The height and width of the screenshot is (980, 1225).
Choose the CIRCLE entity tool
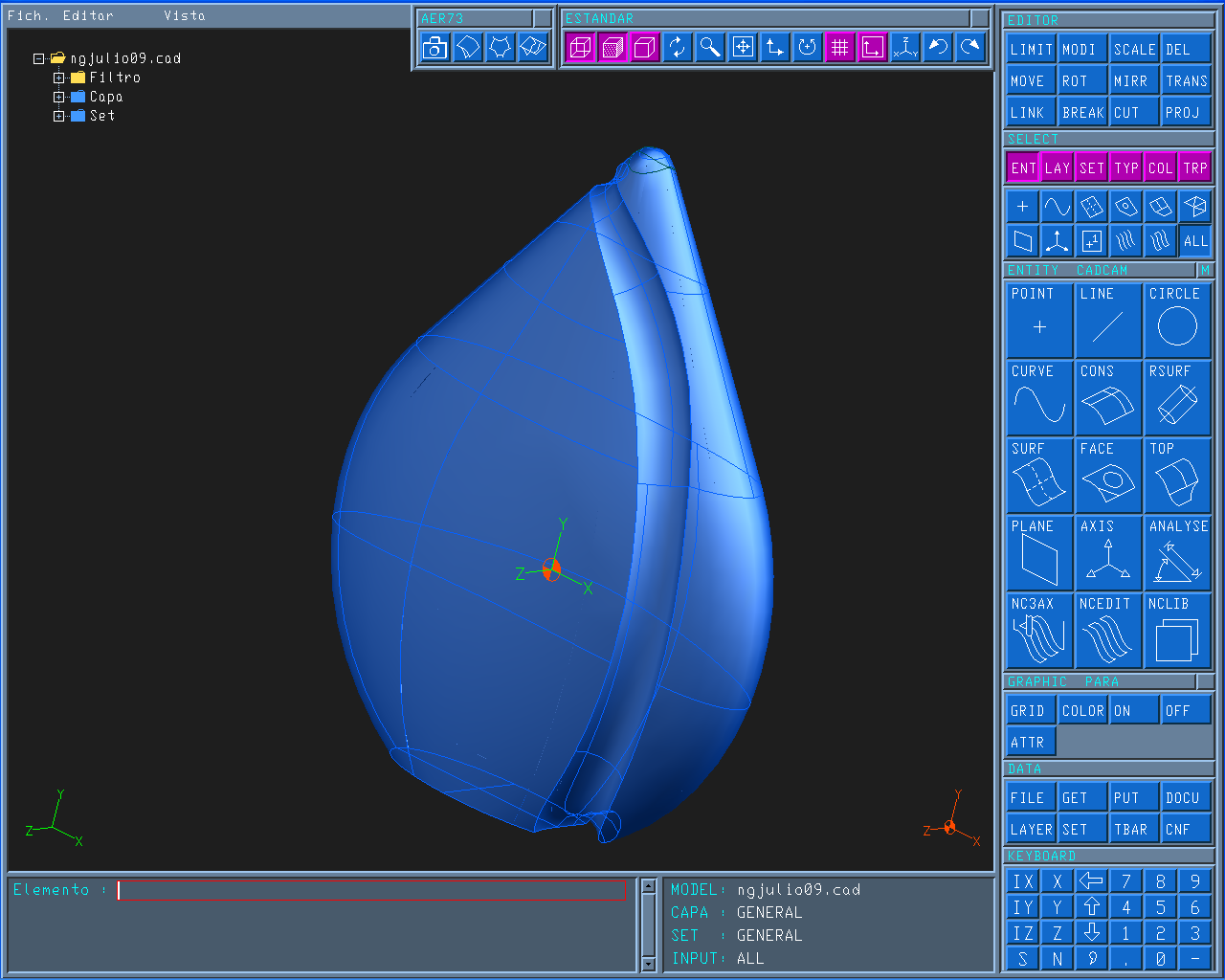pos(1177,321)
